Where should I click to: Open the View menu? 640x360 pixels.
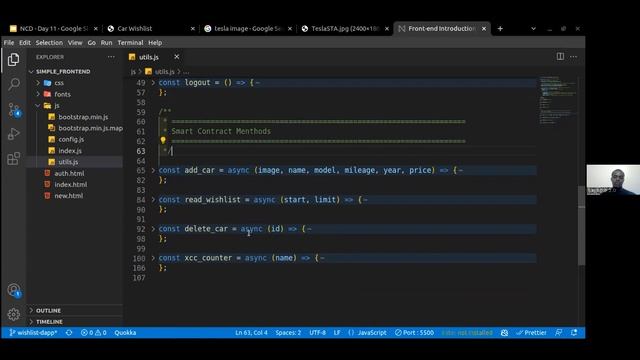click(75, 42)
